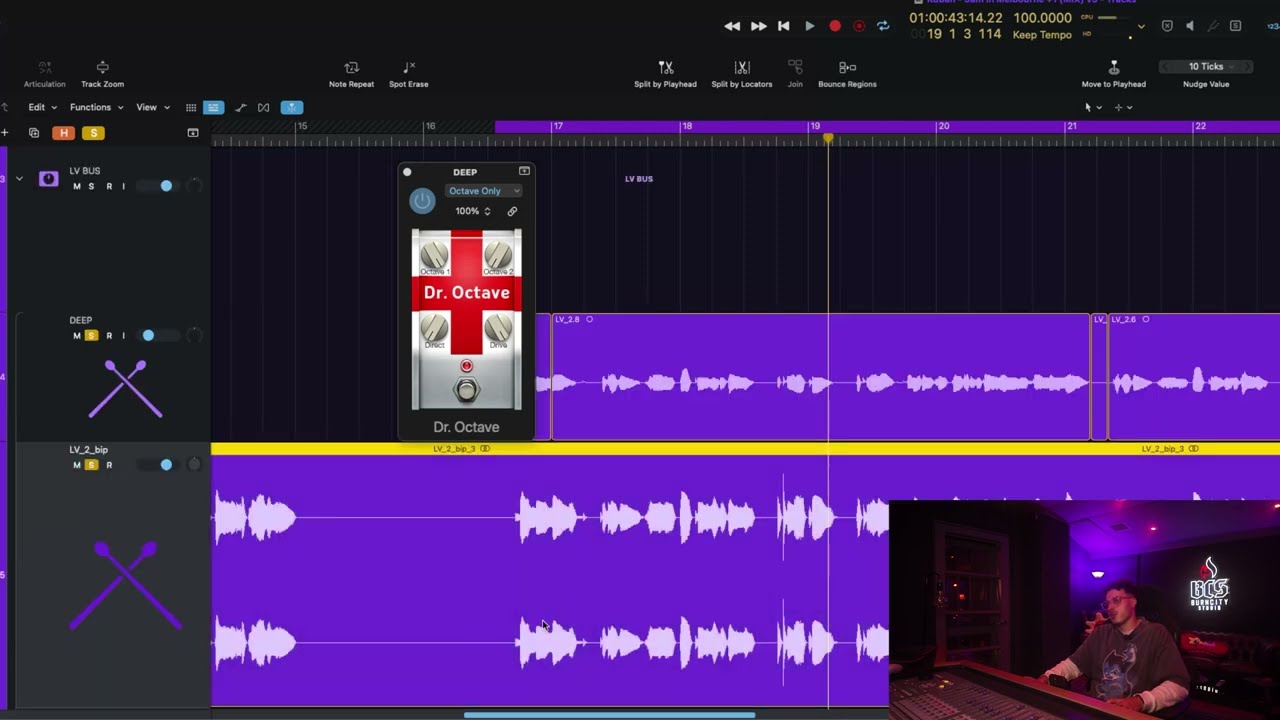This screenshot has width=1280, height=720.
Task: Toggle the orange Hide (H) button
Action: point(64,133)
